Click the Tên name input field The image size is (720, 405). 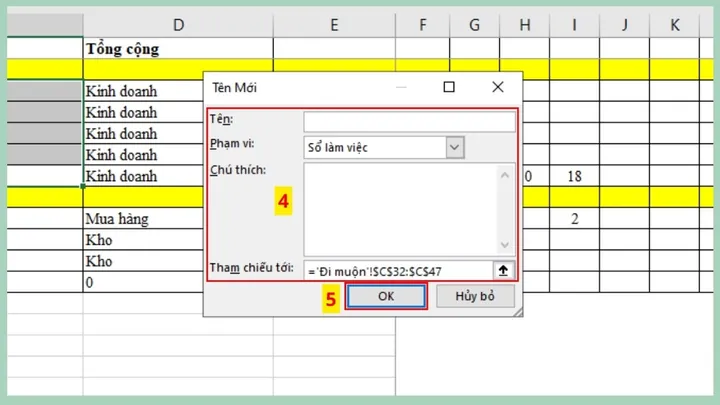409,122
